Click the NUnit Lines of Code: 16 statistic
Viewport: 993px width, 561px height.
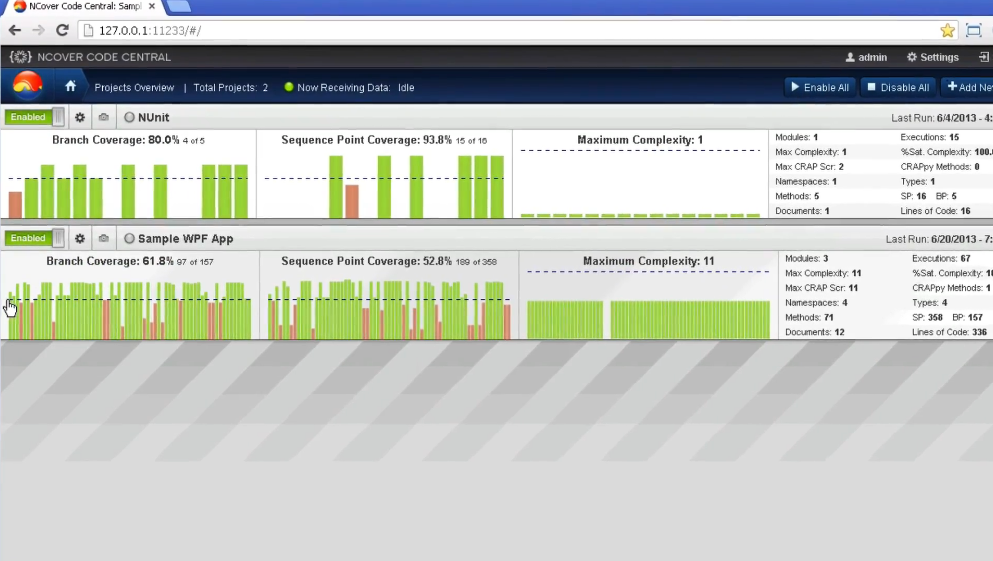(935, 211)
